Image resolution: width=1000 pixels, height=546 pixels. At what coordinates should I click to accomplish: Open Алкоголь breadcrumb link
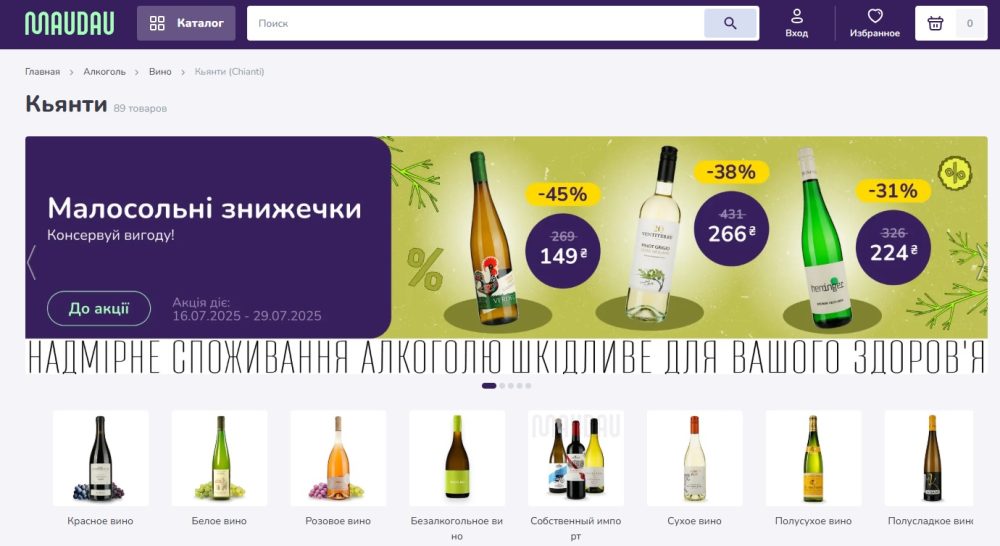pyautogui.click(x=105, y=72)
